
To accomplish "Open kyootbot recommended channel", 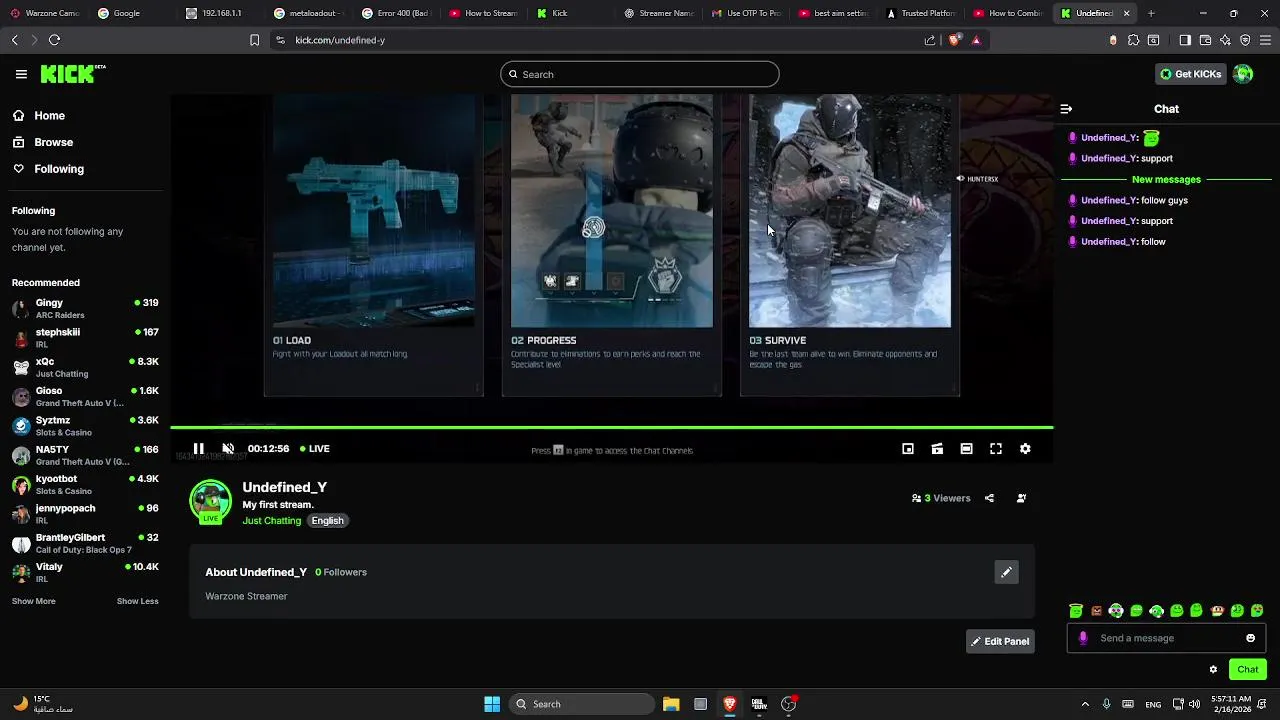I will 85,485.
